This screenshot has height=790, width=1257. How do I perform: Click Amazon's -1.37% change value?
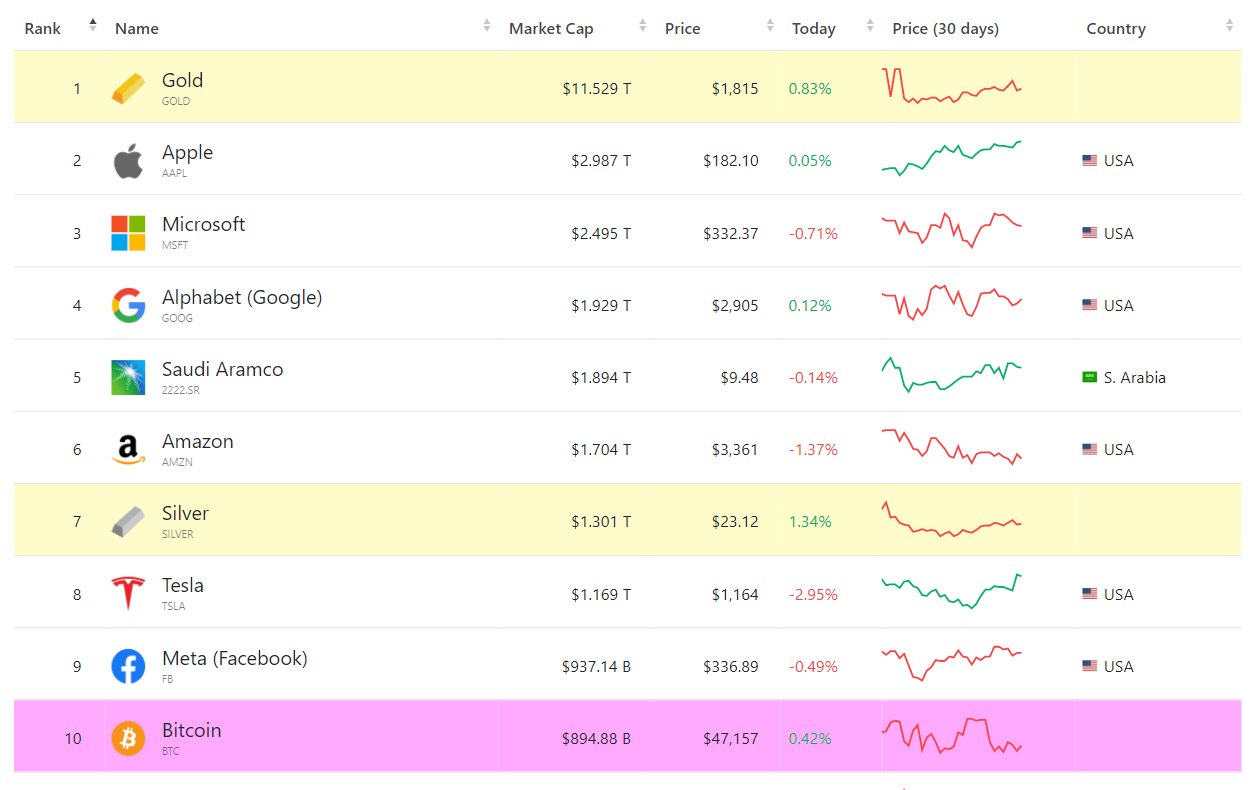[813, 450]
